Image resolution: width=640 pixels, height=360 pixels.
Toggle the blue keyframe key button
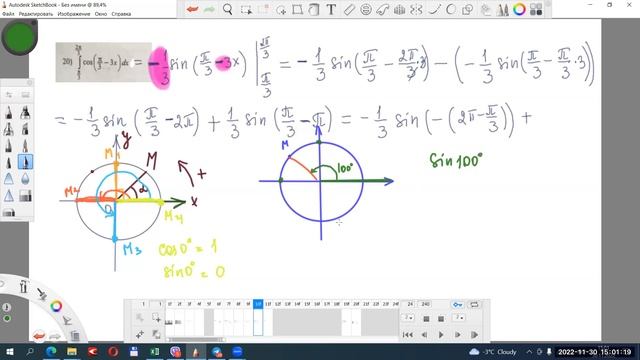(x=458, y=304)
